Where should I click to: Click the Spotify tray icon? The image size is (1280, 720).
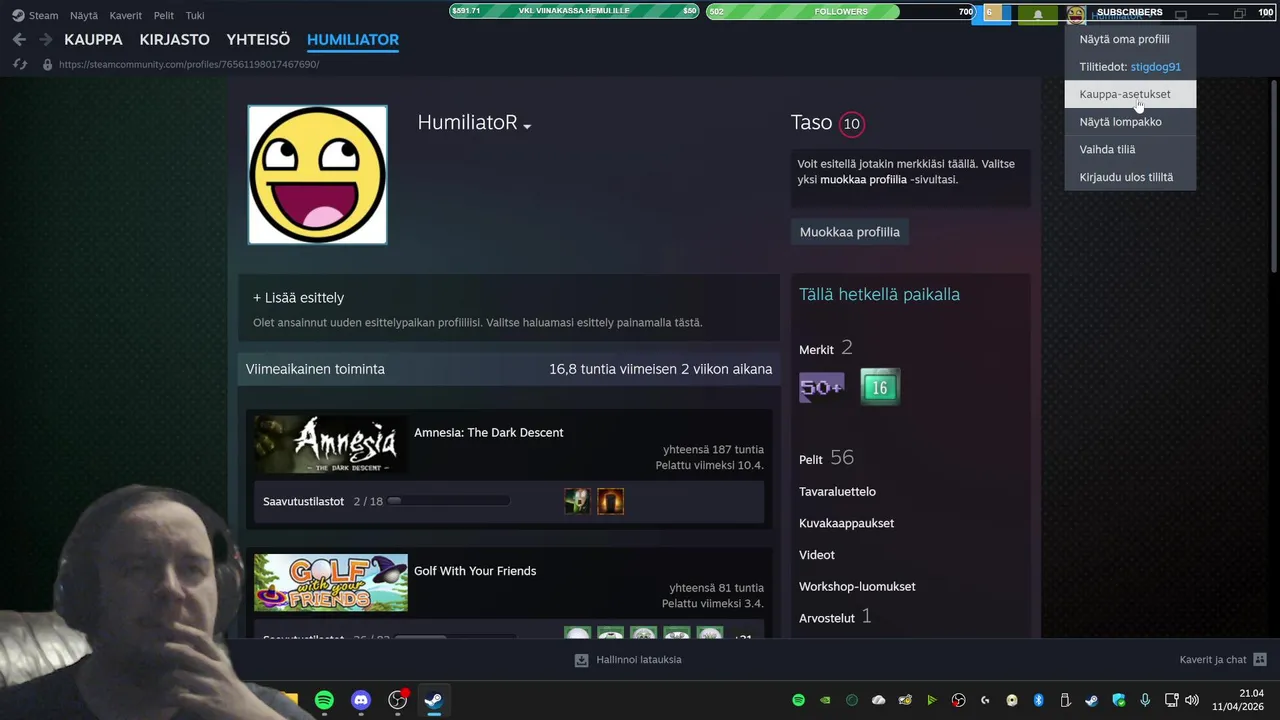pos(798,700)
